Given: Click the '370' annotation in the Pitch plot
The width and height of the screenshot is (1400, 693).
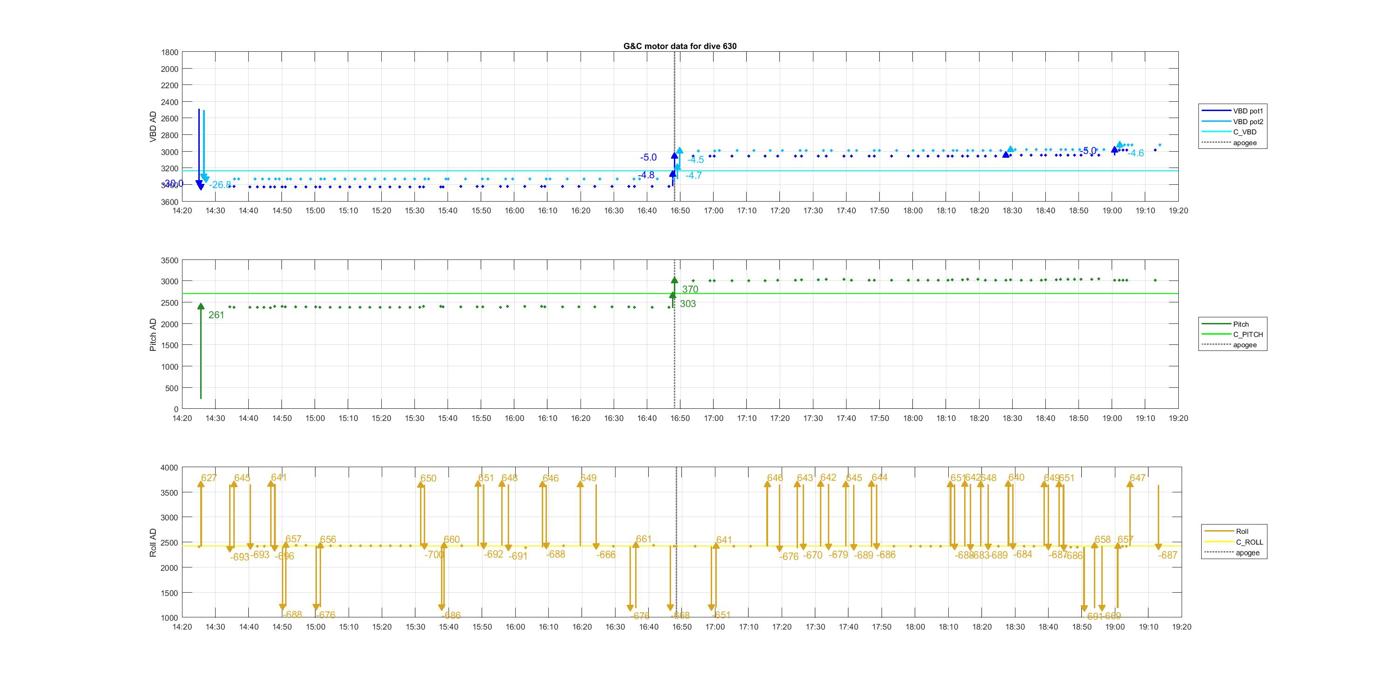Looking at the screenshot, I should tap(690, 289).
